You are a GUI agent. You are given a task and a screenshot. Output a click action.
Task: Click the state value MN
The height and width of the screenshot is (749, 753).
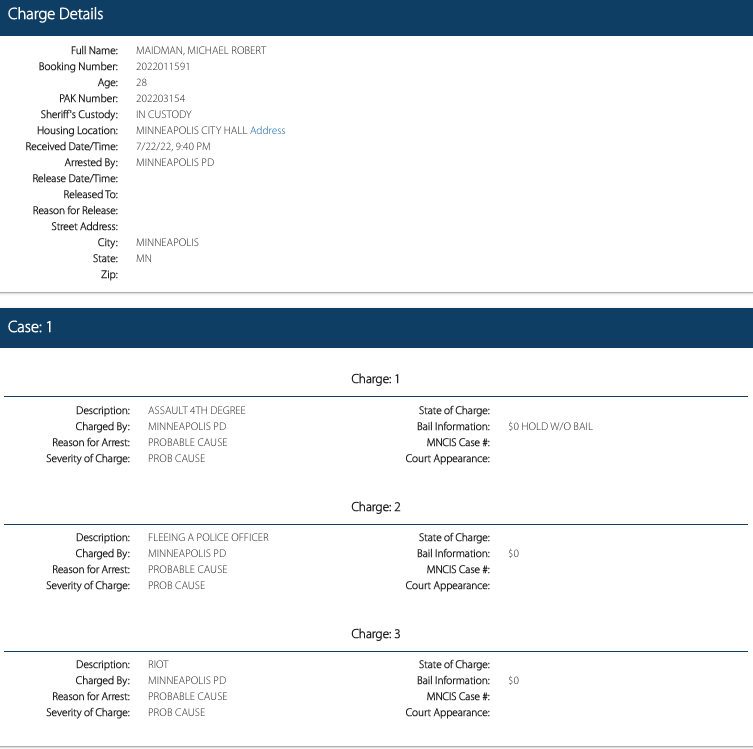coord(144,258)
